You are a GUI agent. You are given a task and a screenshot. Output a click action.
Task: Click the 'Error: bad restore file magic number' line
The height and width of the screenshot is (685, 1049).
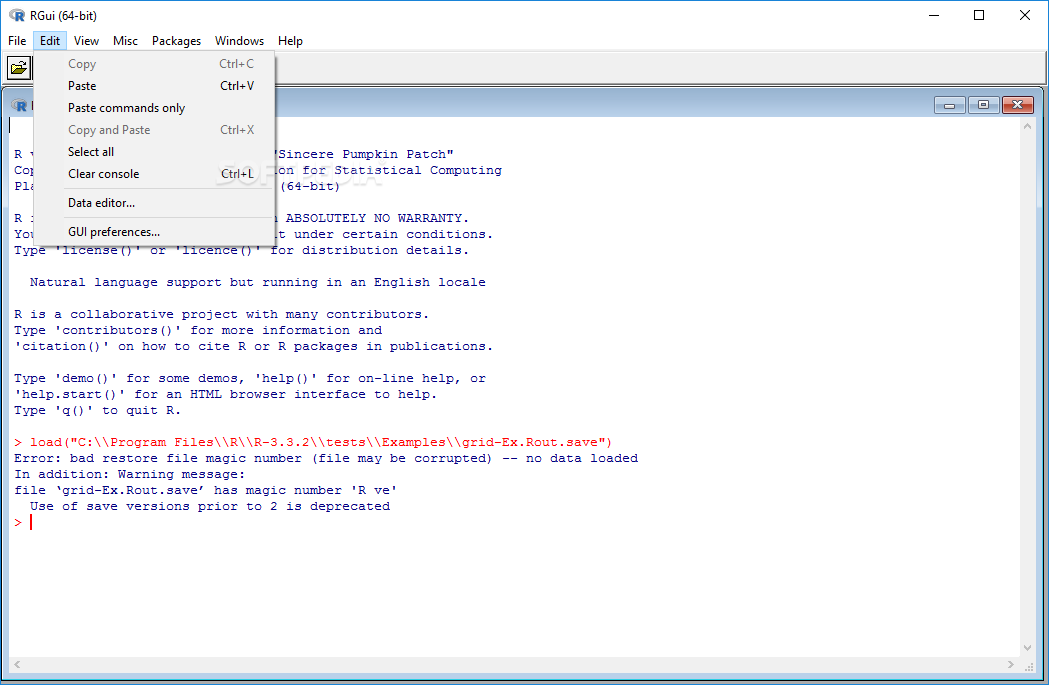click(326, 458)
